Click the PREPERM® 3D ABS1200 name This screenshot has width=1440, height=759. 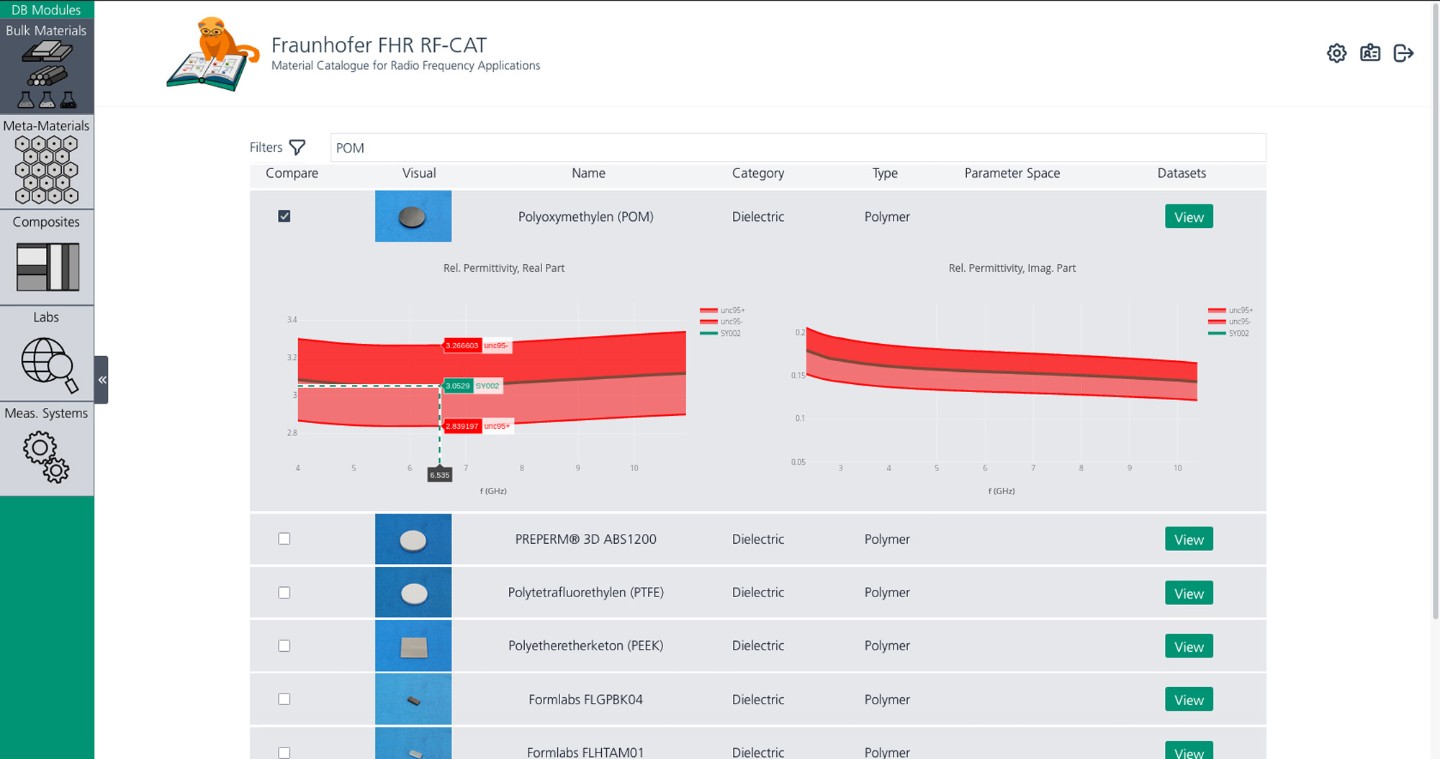[586, 539]
